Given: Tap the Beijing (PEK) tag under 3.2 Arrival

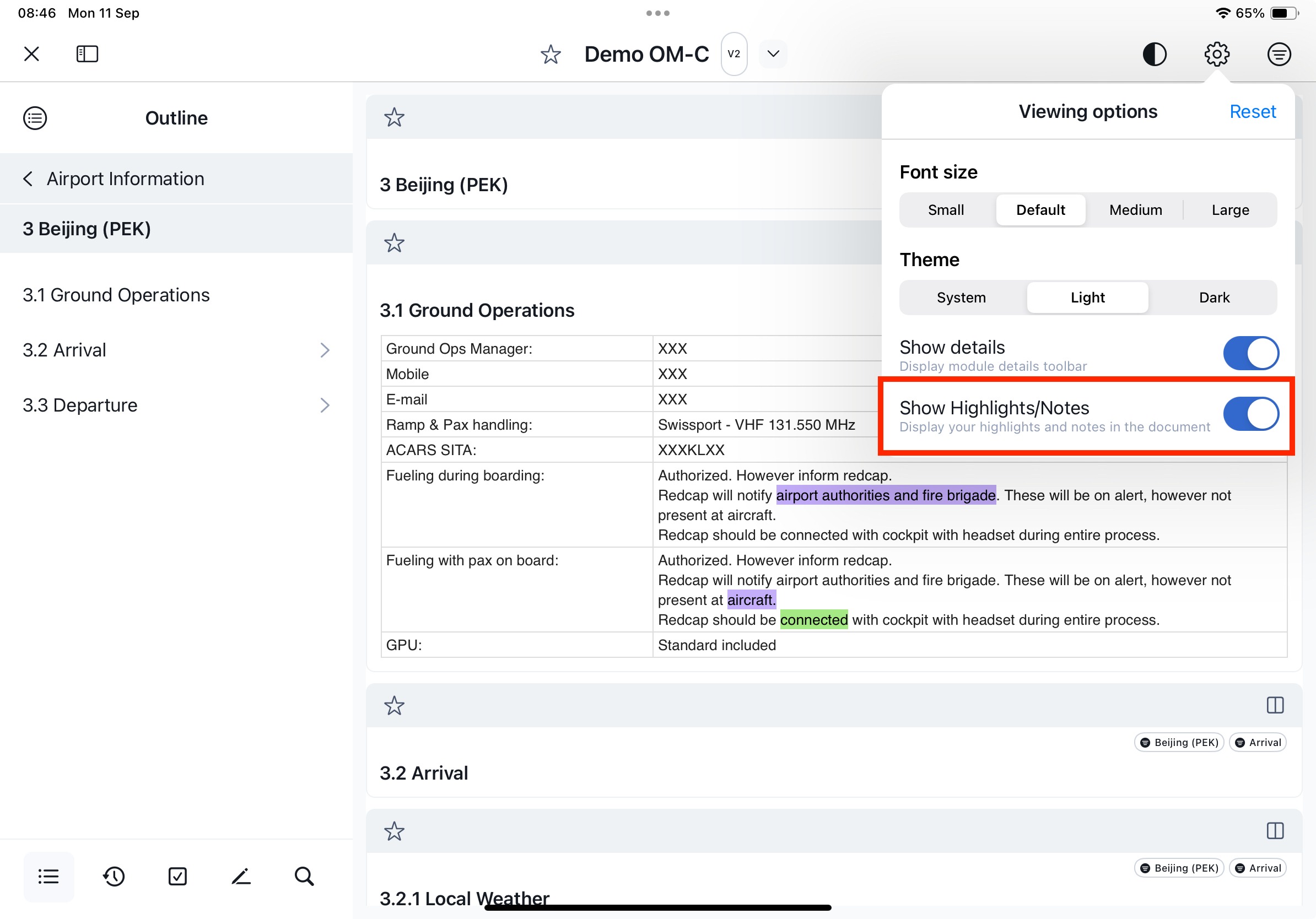Looking at the screenshot, I should [1179, 743].
